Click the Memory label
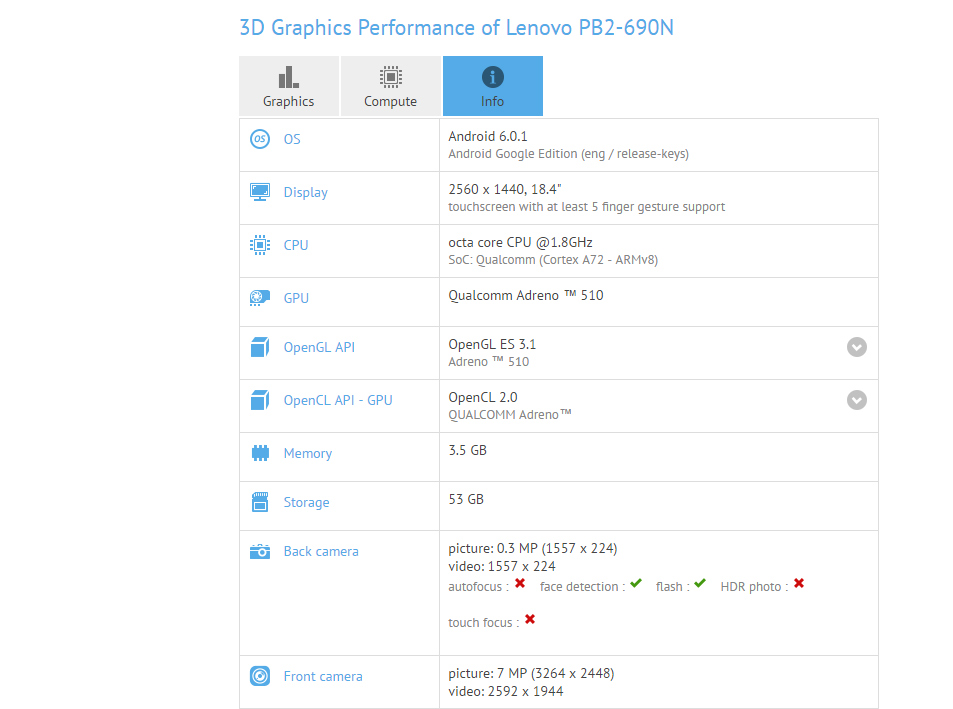 coord(308,454)
